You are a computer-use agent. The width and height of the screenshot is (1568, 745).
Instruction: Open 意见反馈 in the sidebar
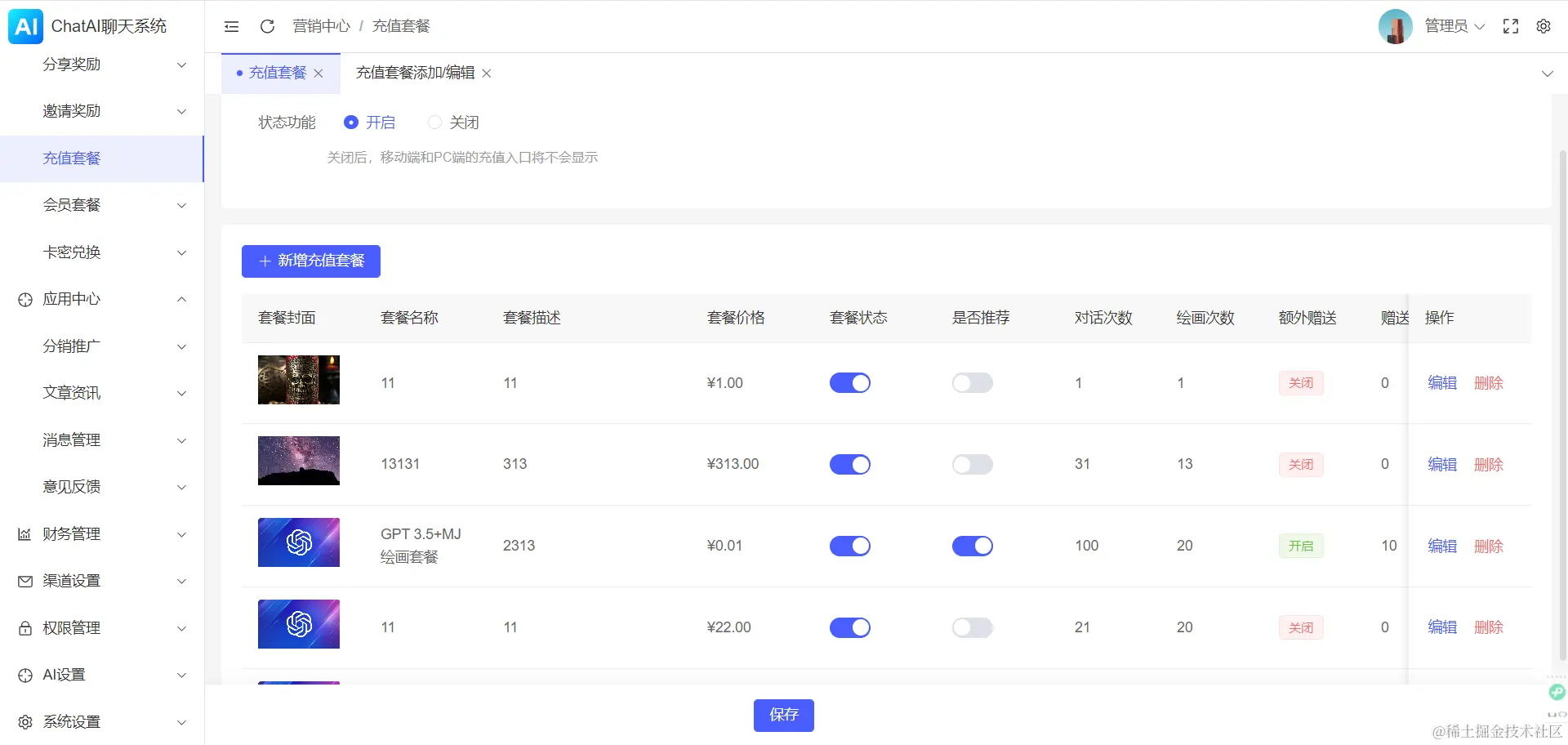tap(101, 487)
